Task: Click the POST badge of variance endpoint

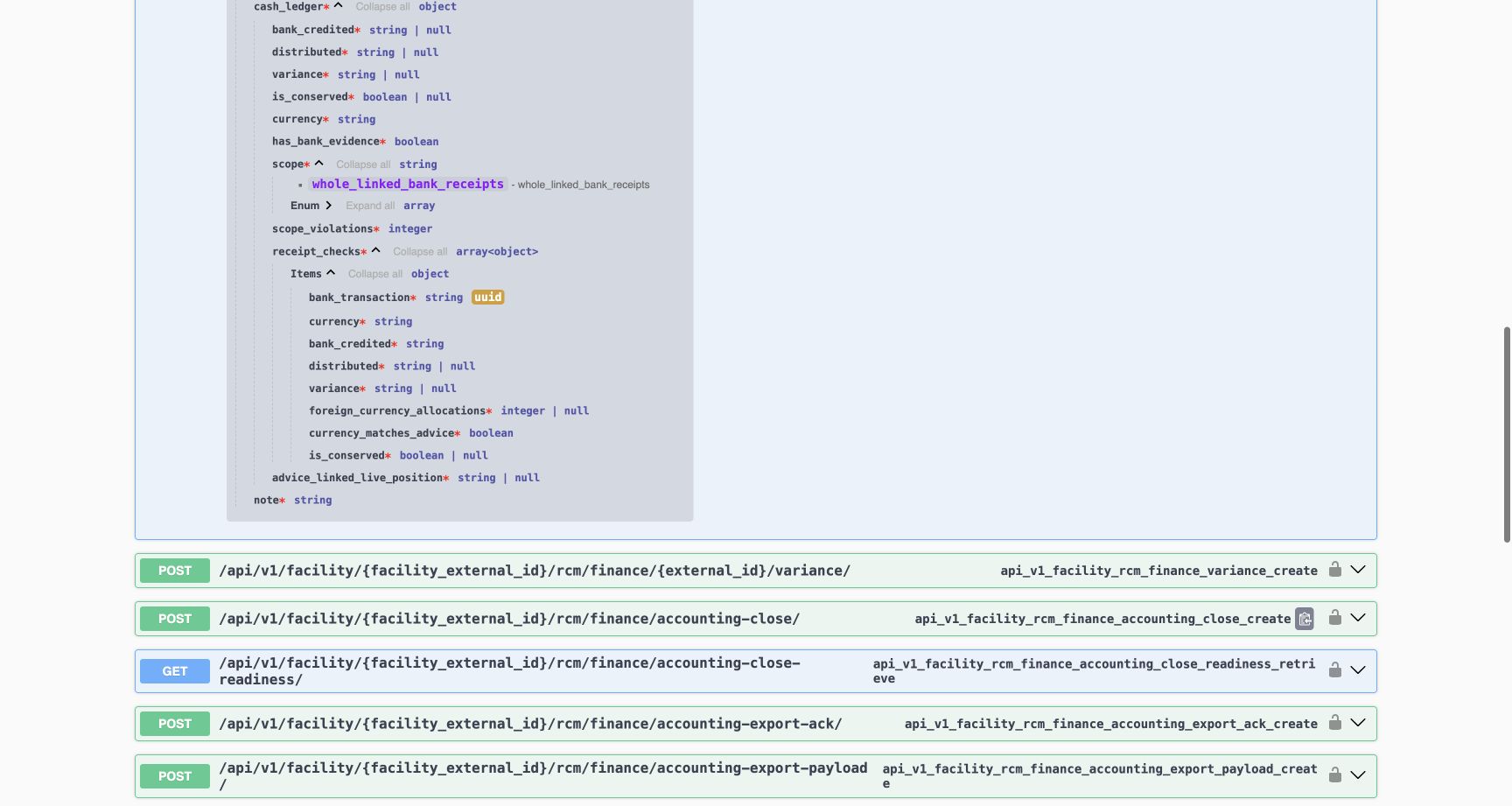Action: [x=175, y=571]
